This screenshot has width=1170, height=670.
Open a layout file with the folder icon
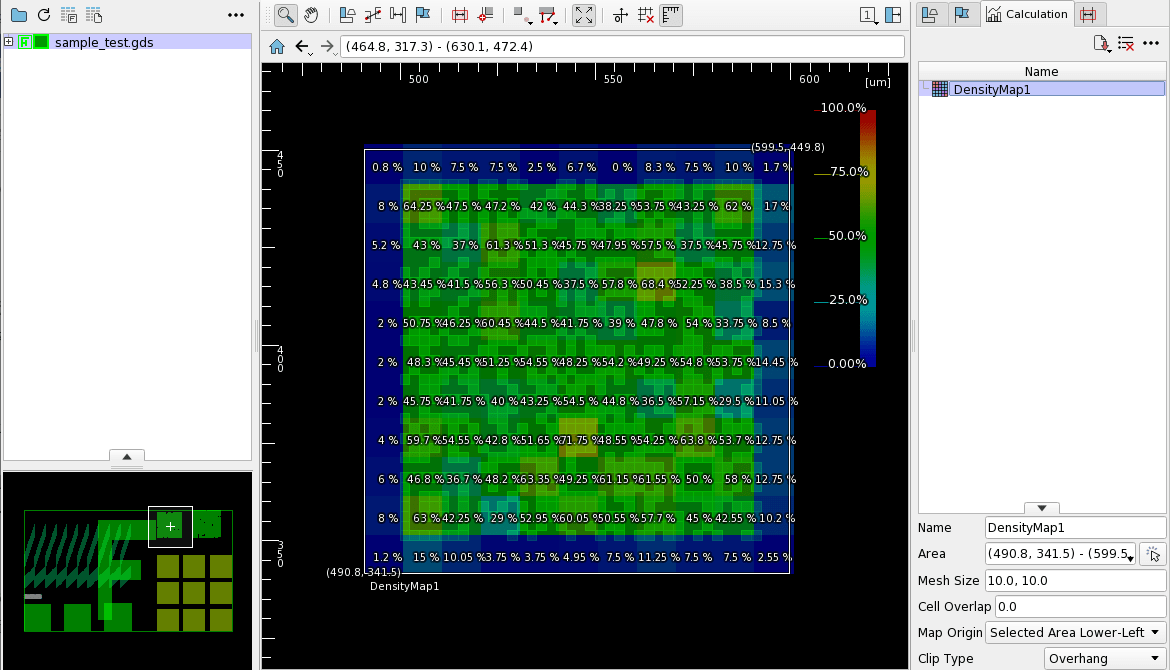pos(19,15)
